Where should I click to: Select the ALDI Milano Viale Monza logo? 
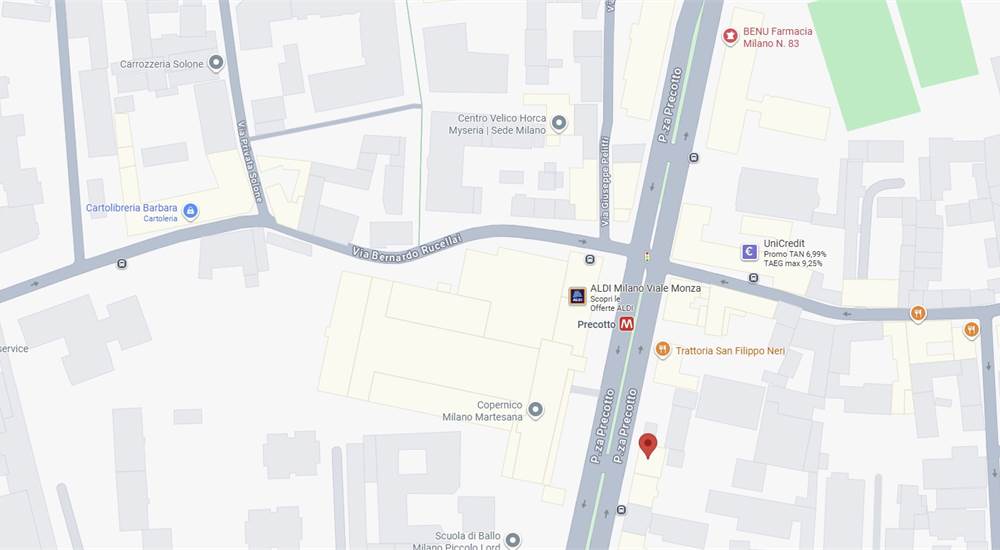tap(577, 296)
